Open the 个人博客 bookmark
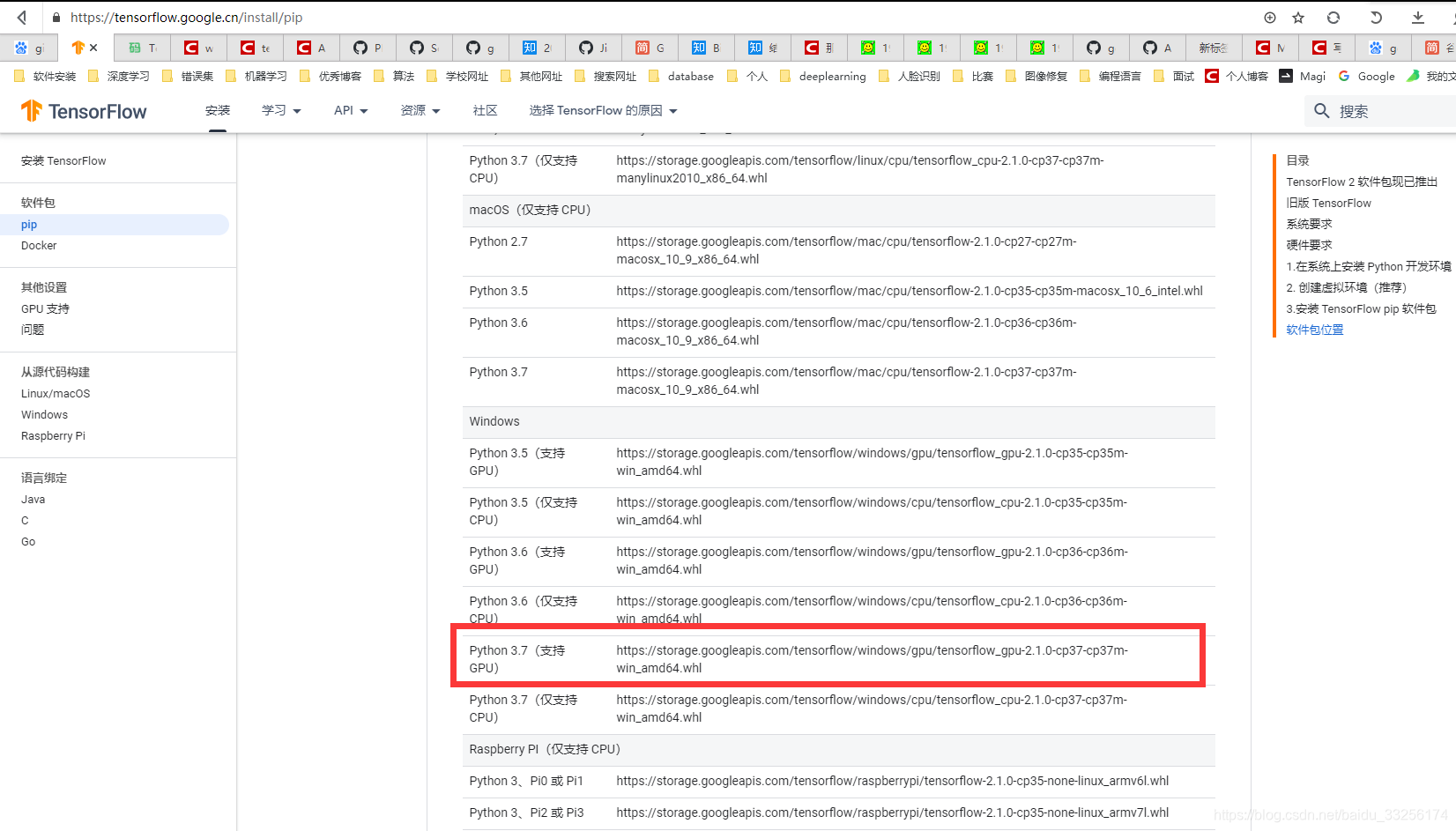The height and width of the screenshot is (831, 1456). click(1237, 77)
